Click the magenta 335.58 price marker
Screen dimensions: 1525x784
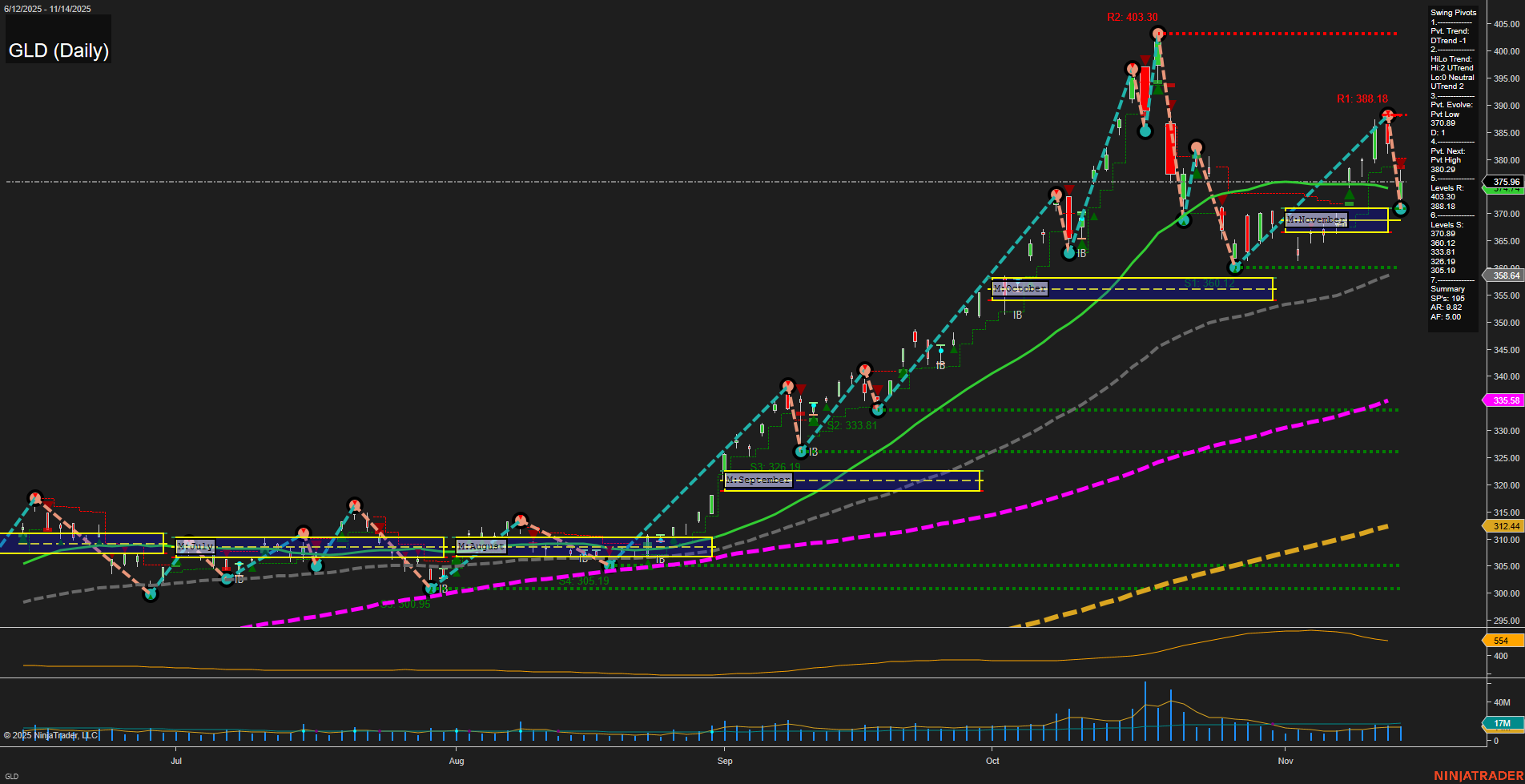pos(1506,400)
